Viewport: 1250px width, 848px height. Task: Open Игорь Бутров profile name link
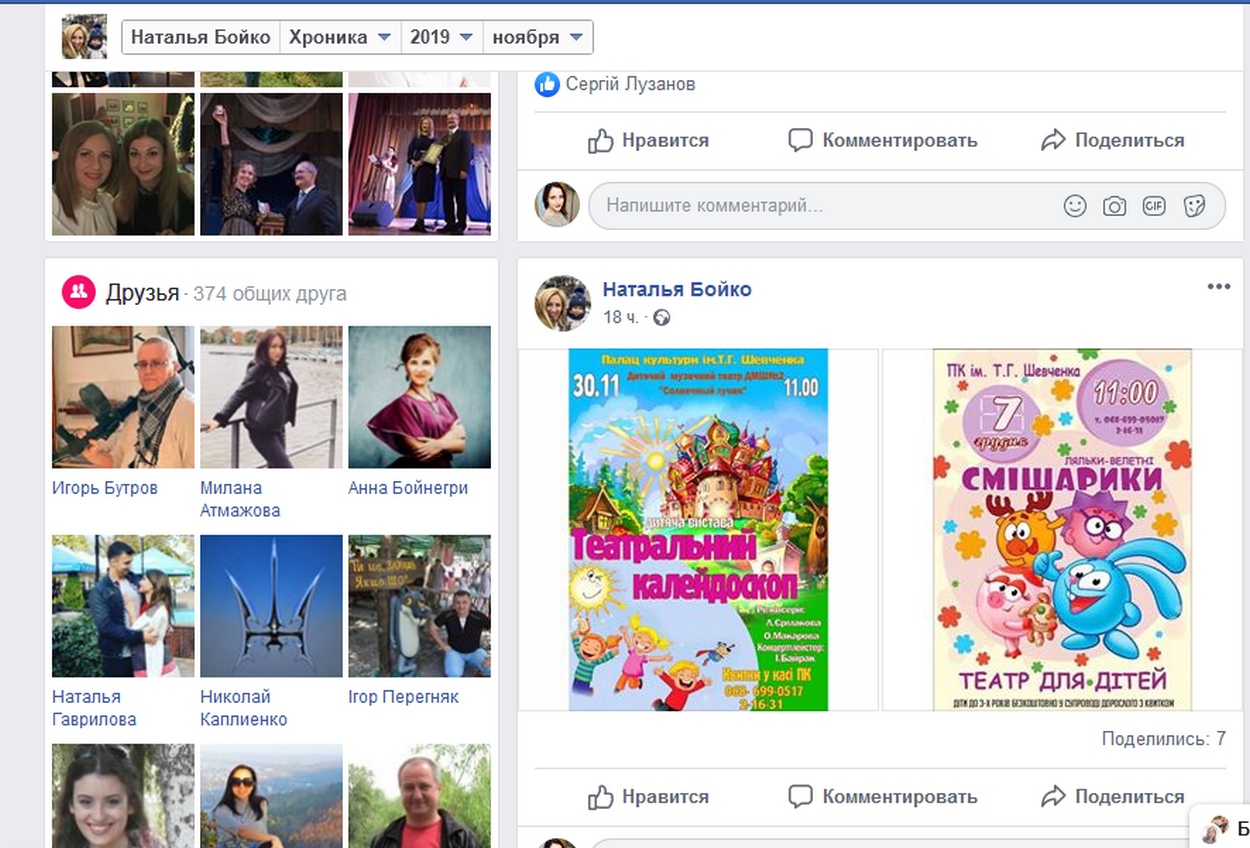(x=105, y=488)
